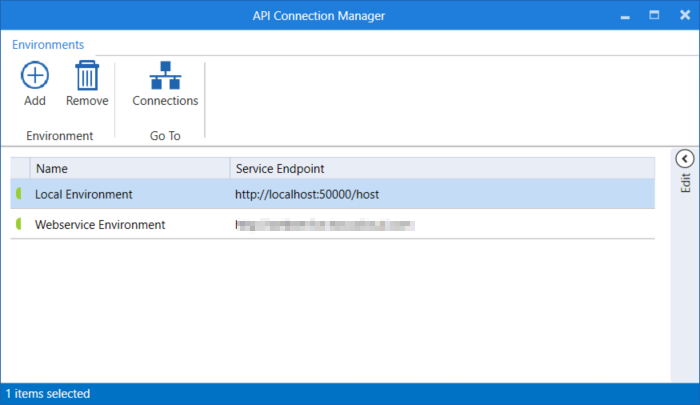Click the '1 items selected' status bar
This screenshot has height=405, width=700.
(x=48, y=394)
